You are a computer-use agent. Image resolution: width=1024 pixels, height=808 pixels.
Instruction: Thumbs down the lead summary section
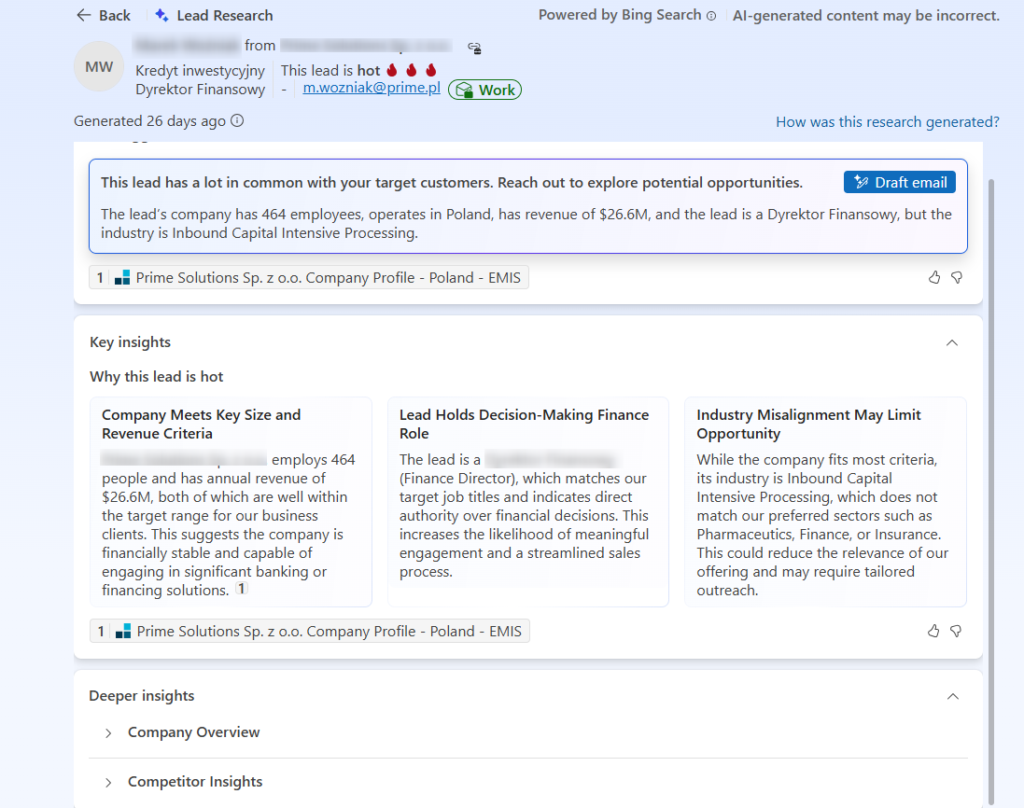[956, 277]
